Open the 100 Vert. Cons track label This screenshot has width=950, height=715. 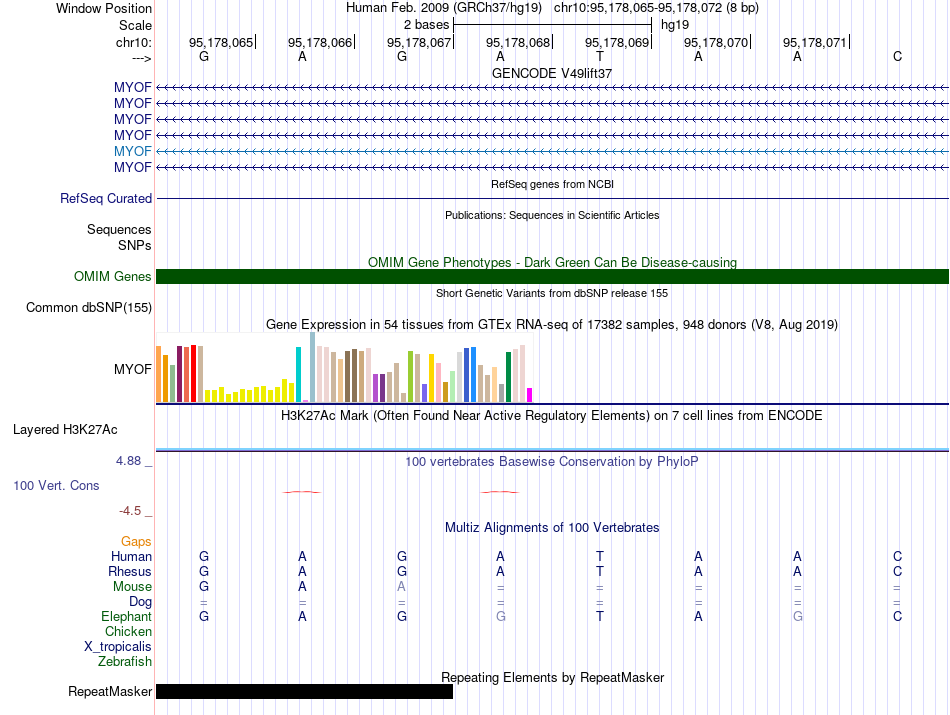[x=56, y=485]
